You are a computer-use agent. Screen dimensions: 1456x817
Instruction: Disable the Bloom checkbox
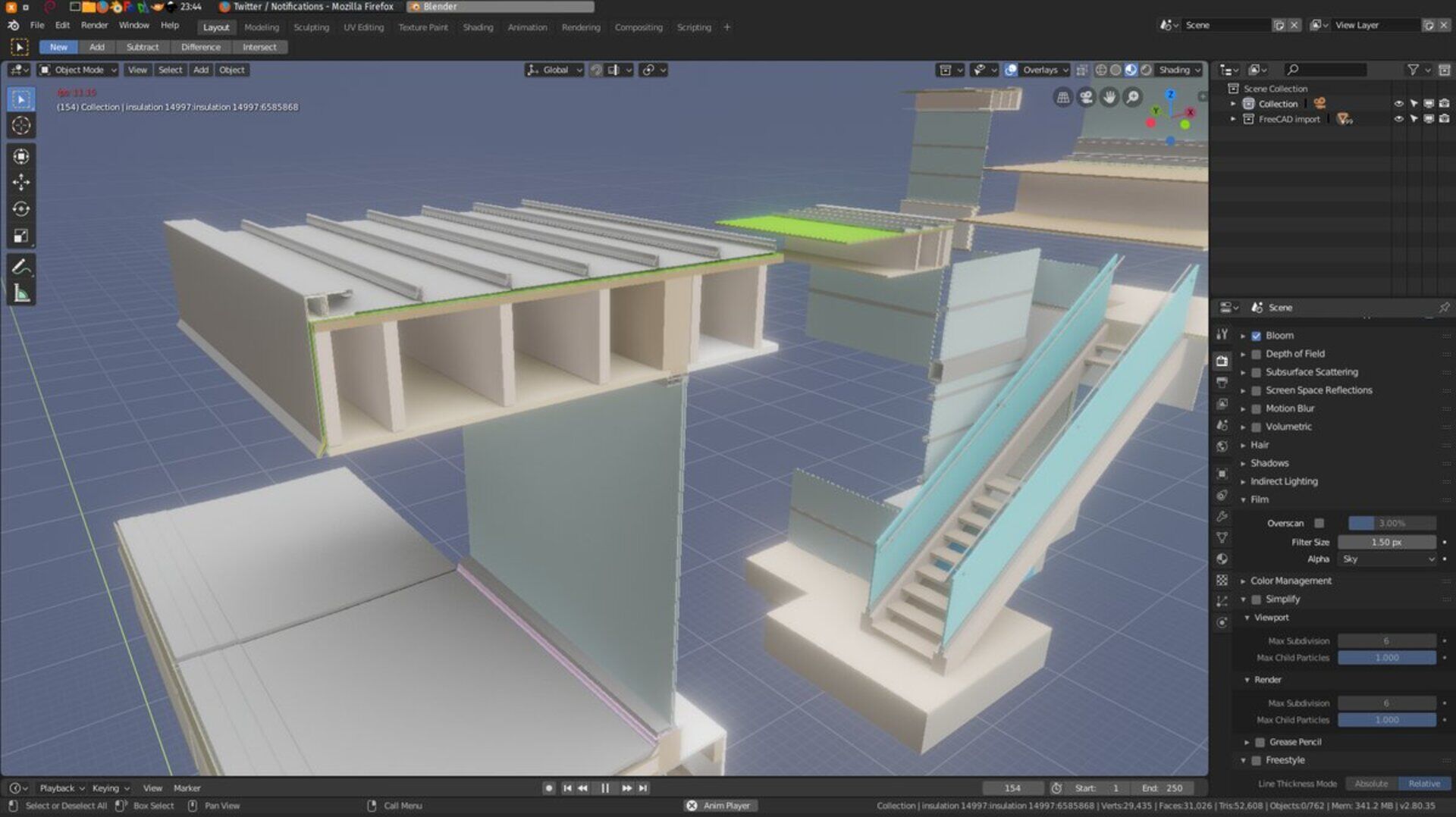click(x=1257, y=335)
